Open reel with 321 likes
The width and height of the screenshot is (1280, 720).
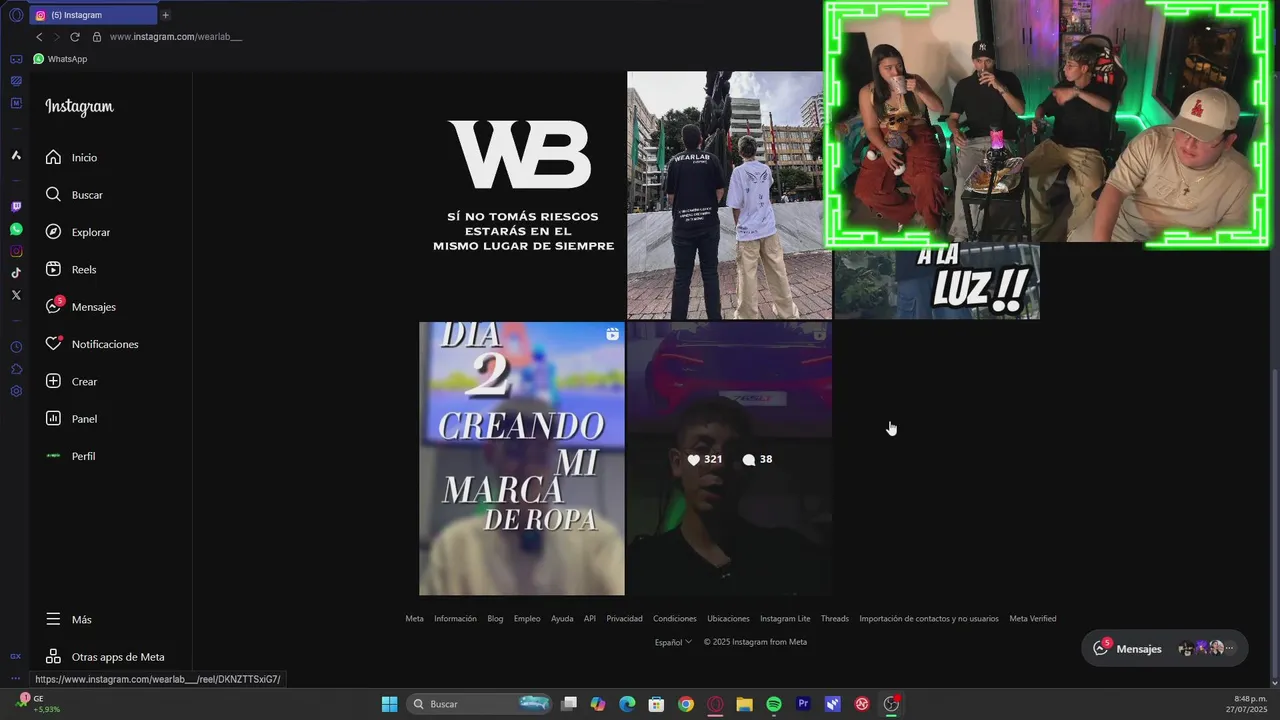point(729,458)
